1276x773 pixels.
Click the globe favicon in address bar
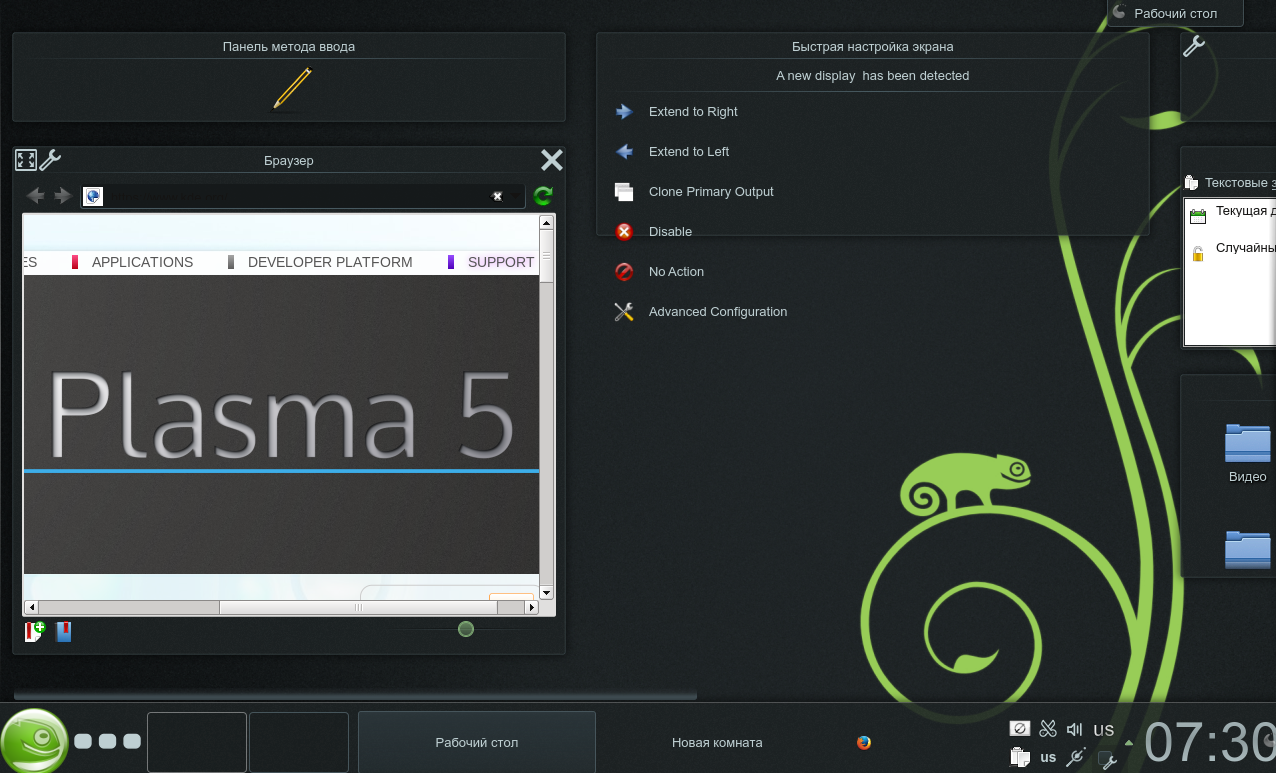click(94, 196)
